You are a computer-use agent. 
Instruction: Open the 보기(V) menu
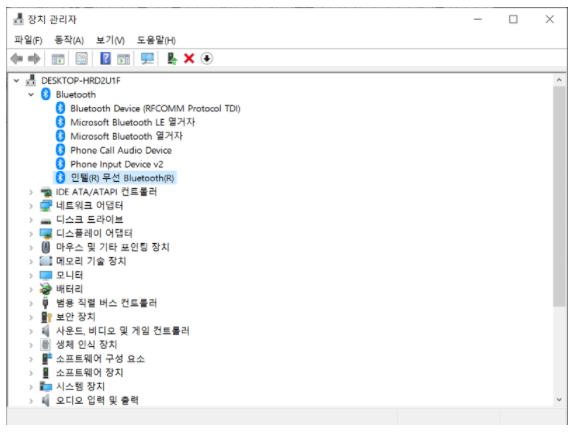tap(110, 40)
